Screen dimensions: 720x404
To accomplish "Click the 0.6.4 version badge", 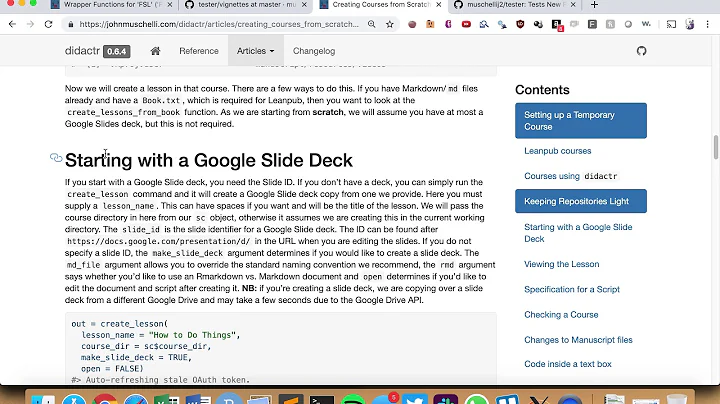I will coord(117,51).
